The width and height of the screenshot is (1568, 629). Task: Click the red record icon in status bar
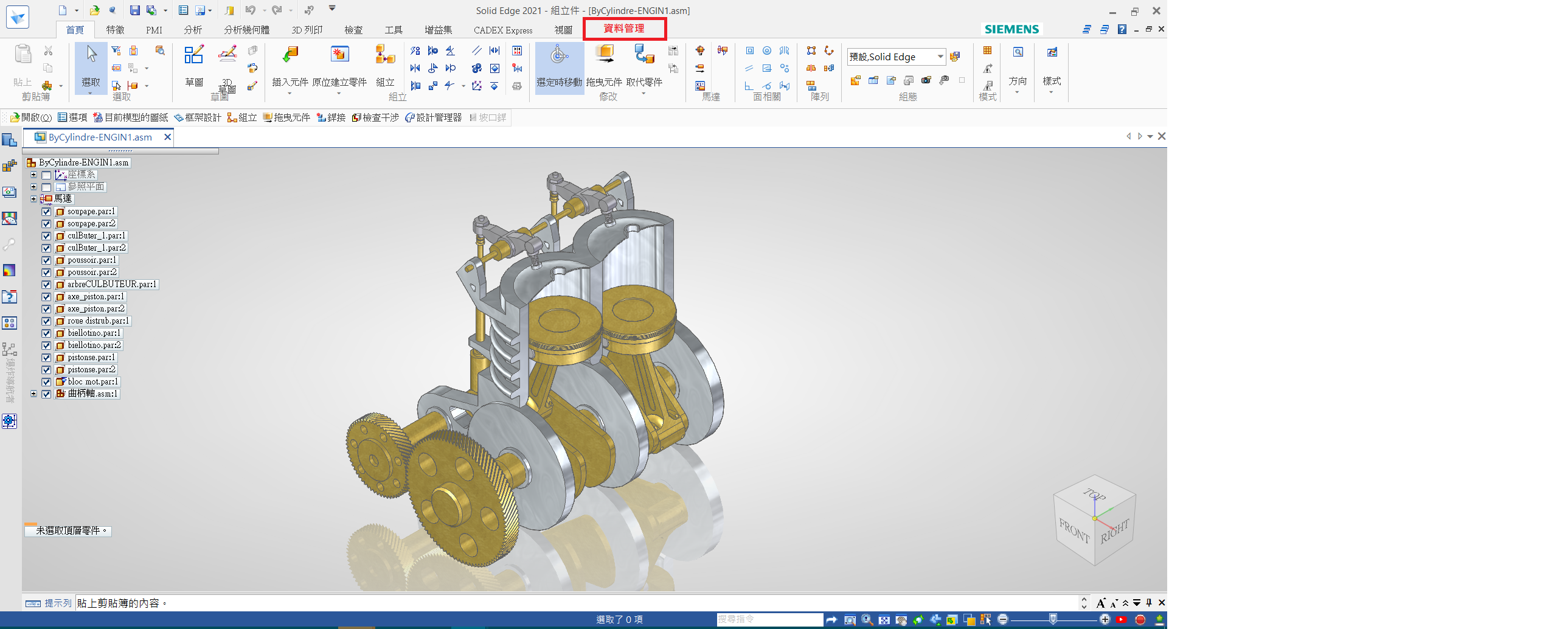pos(1140,620)
